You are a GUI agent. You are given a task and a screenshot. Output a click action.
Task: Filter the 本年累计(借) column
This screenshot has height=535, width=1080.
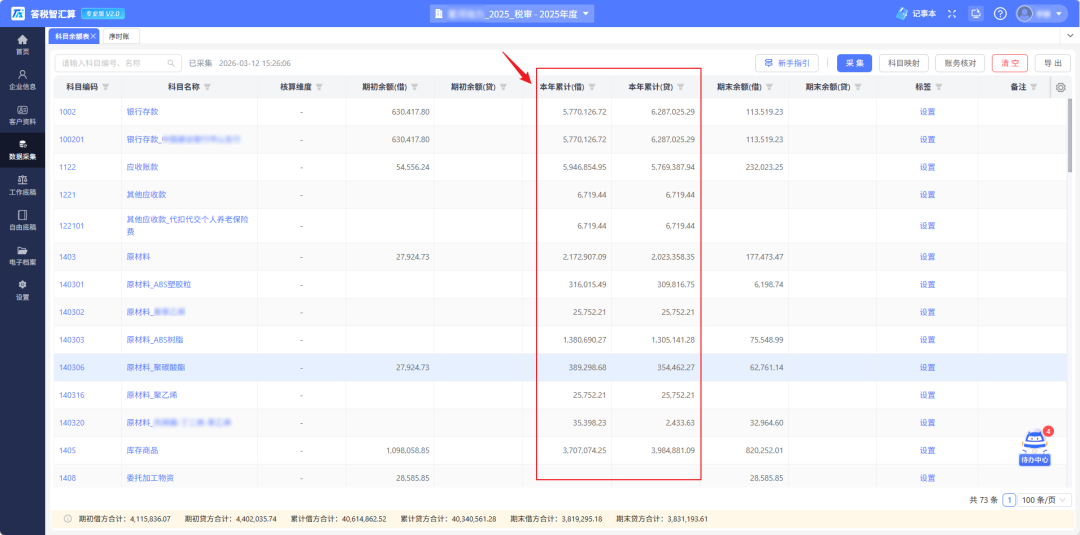pos(592,87)
